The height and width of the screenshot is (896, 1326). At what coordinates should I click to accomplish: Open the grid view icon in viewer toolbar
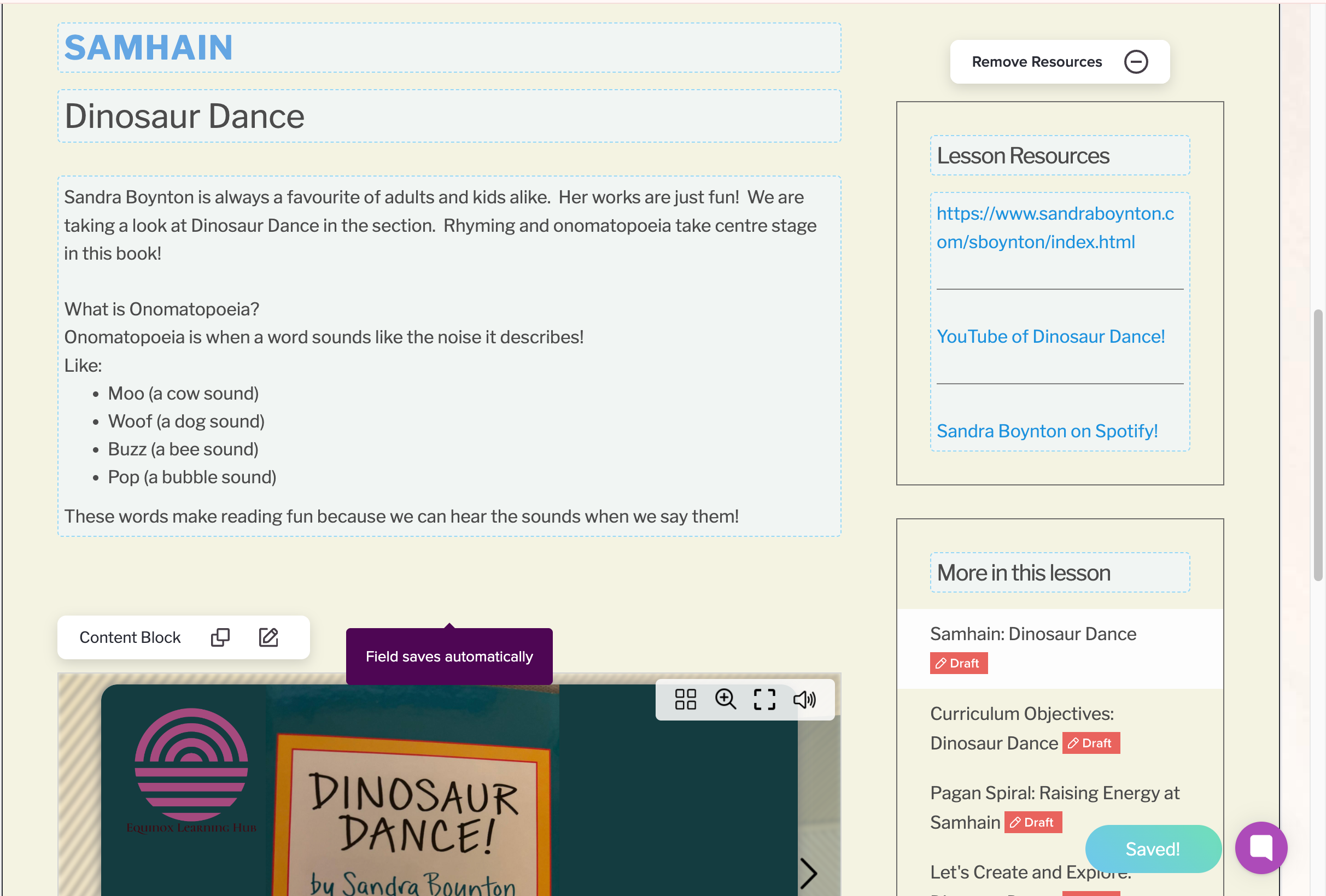coord(685,699)
